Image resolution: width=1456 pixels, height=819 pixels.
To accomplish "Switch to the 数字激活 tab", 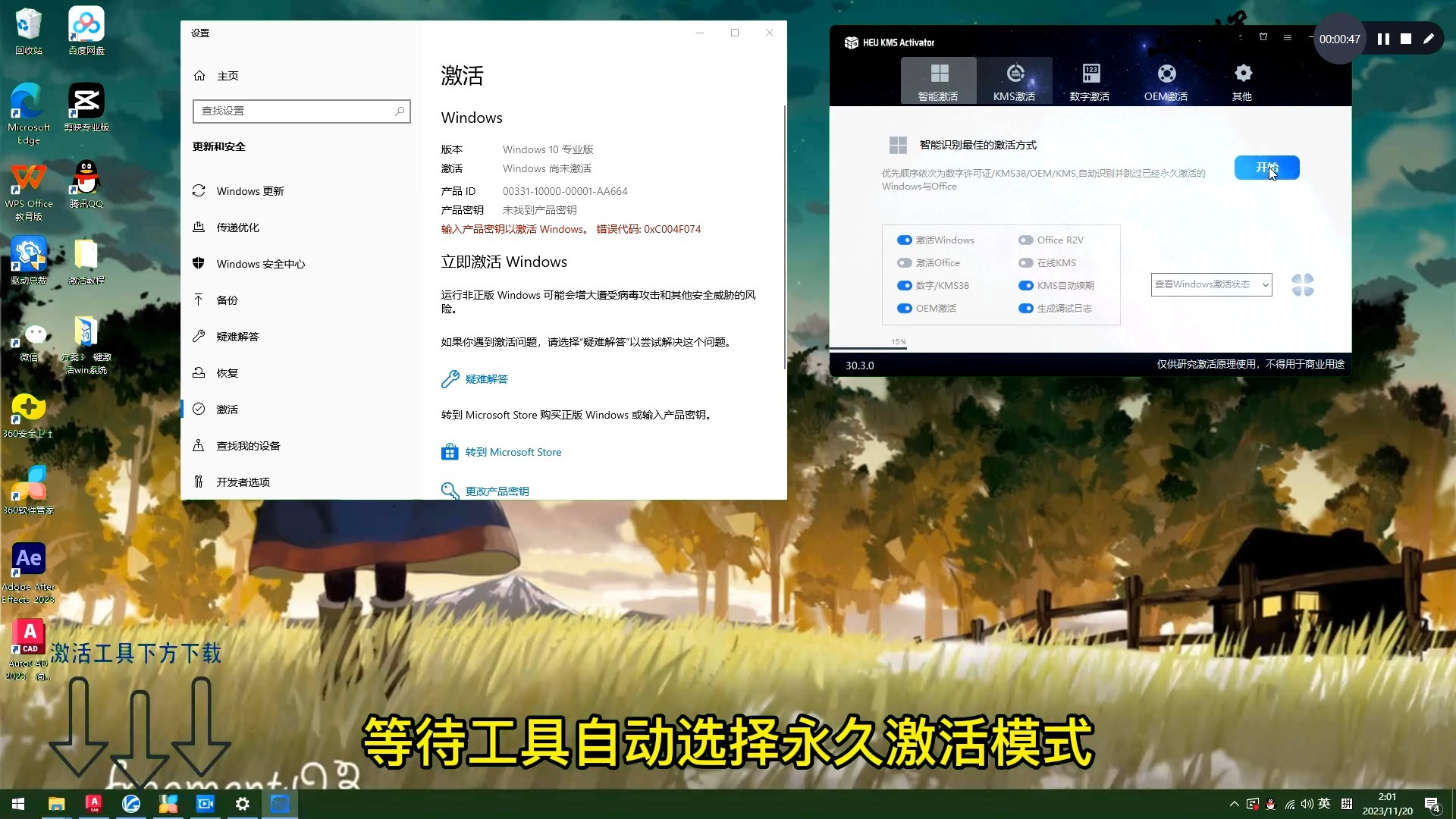I will (x=1090, y=80).
